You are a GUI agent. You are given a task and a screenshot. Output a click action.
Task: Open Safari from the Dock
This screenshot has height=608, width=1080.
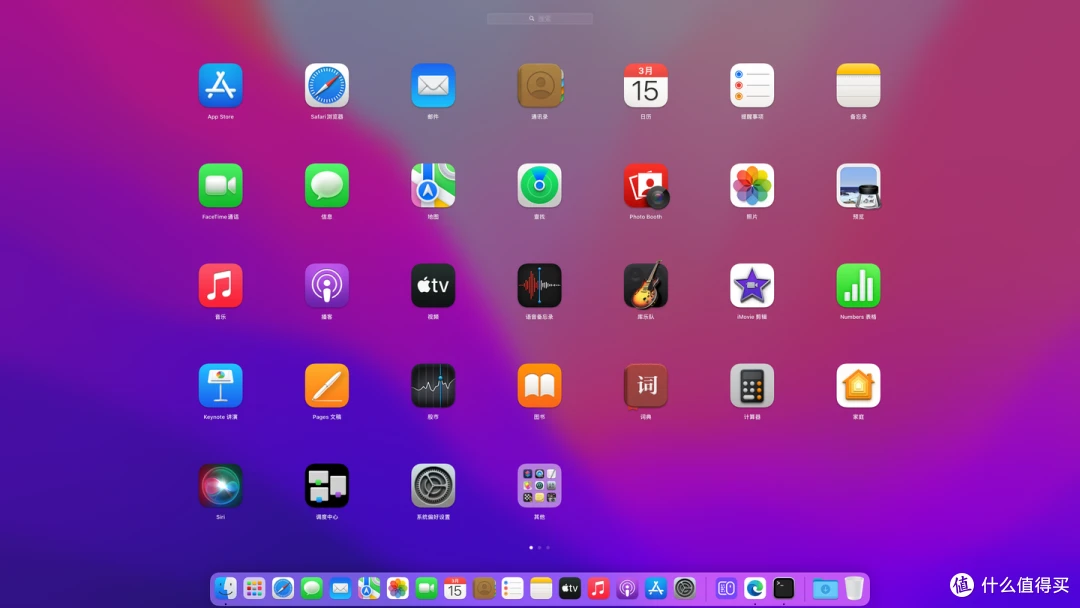283,588
